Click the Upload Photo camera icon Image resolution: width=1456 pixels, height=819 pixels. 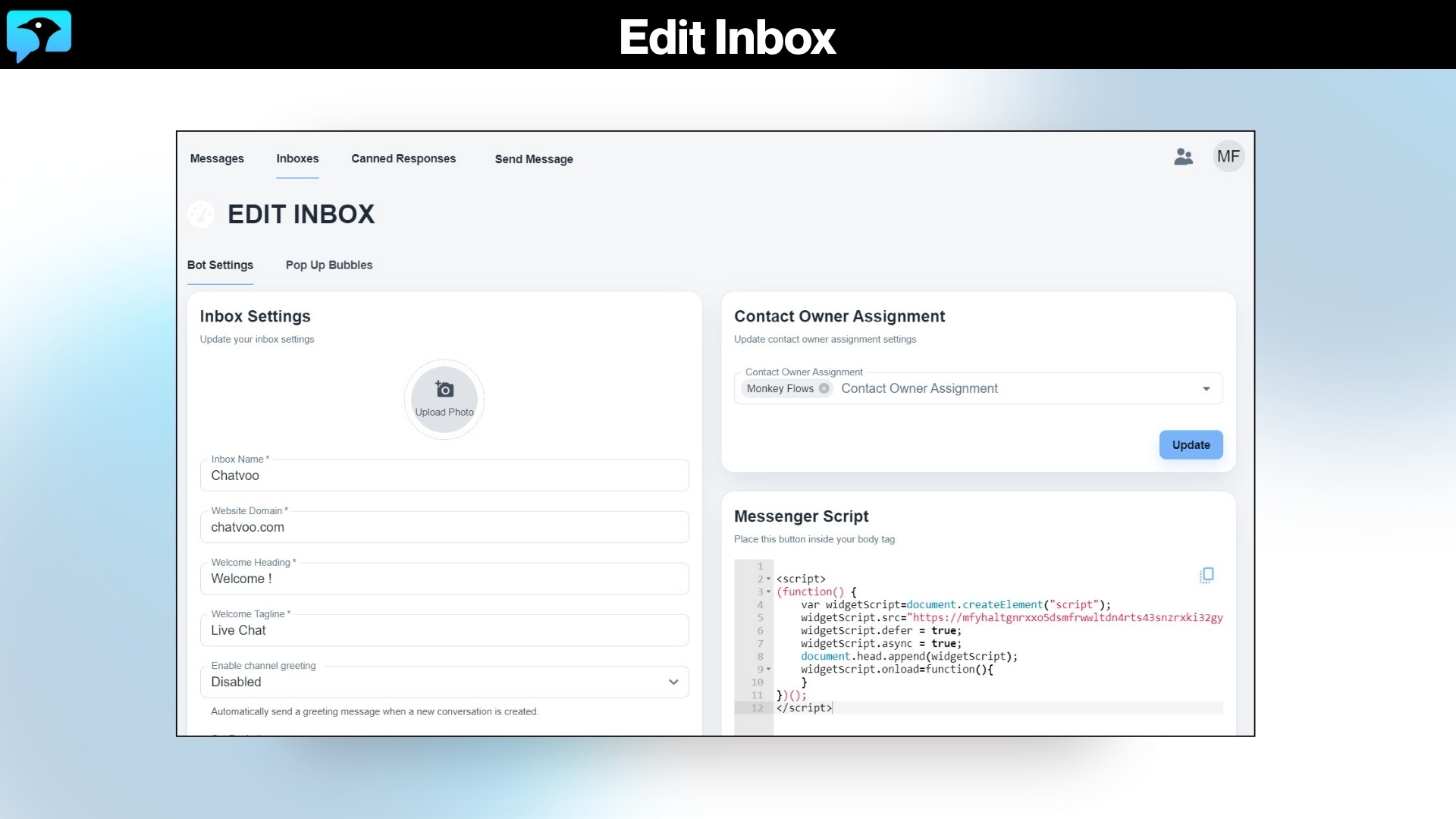(444, 389)
